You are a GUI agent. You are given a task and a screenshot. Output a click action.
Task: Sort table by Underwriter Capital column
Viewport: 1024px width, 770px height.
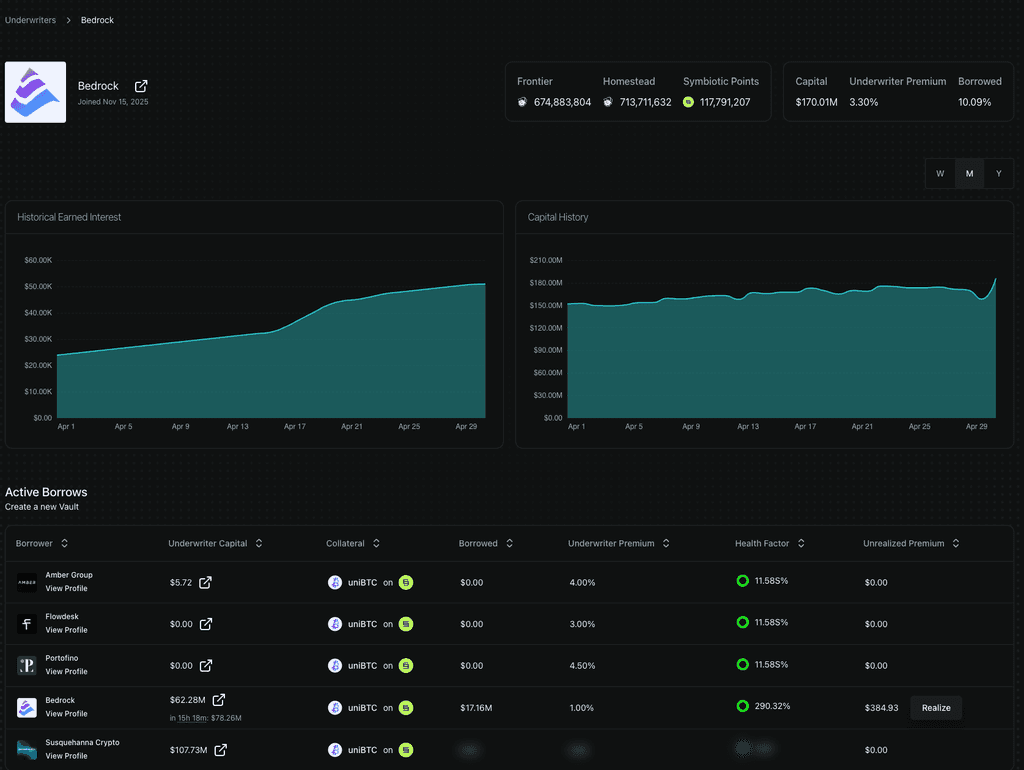pos(259,543)
